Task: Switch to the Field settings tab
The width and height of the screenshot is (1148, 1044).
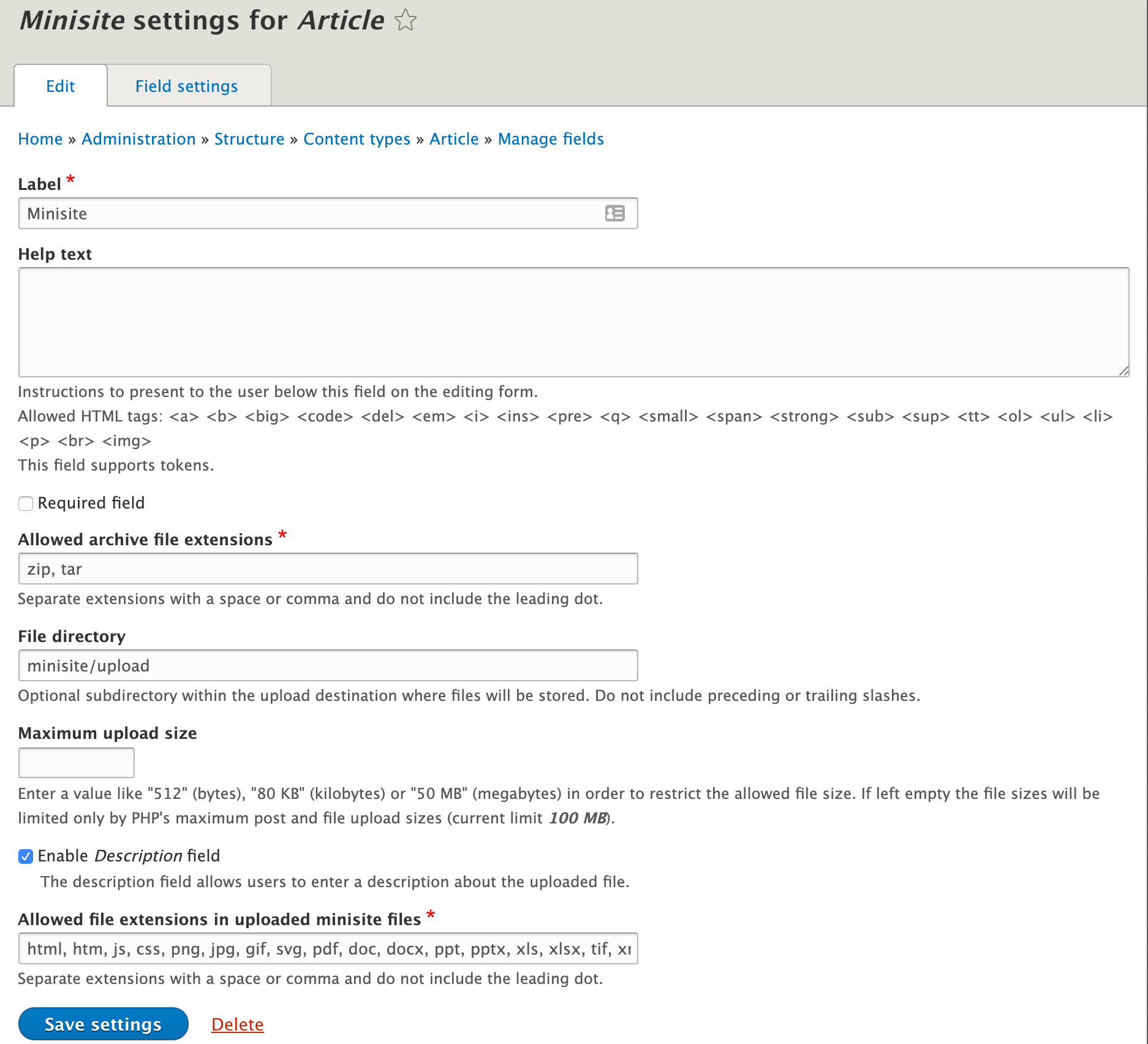Action: click(x=186, y=86)
